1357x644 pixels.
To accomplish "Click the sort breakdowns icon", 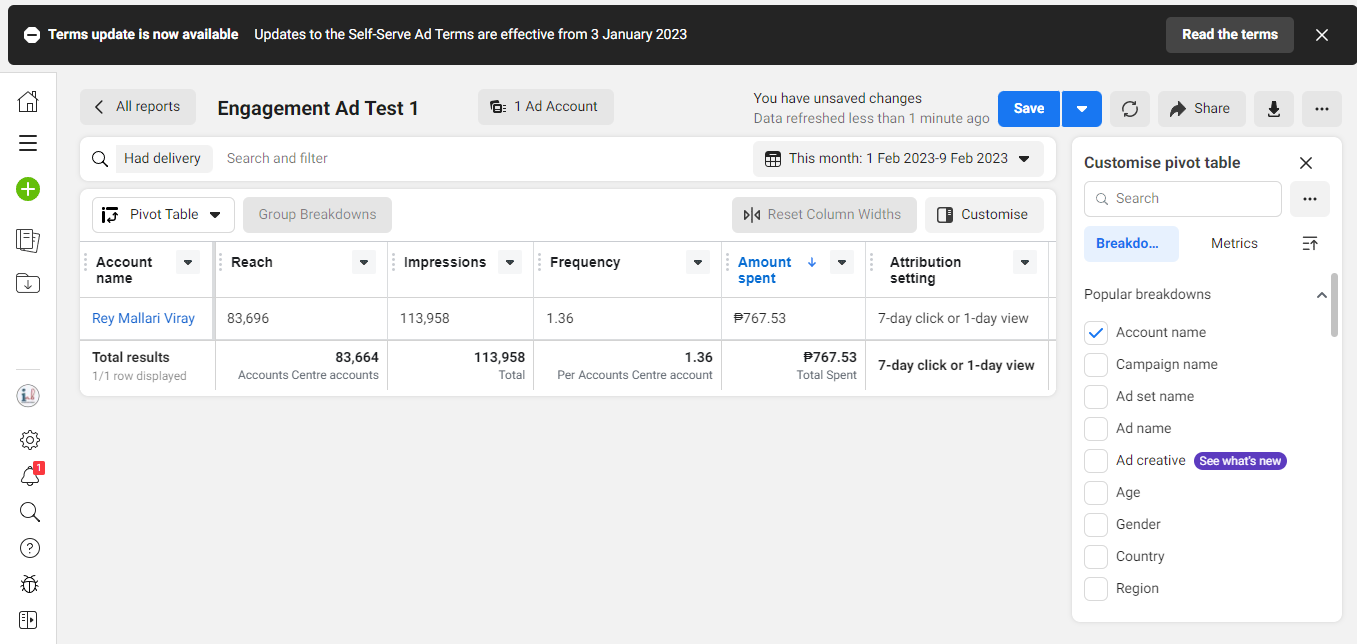I will point(1310,243).
